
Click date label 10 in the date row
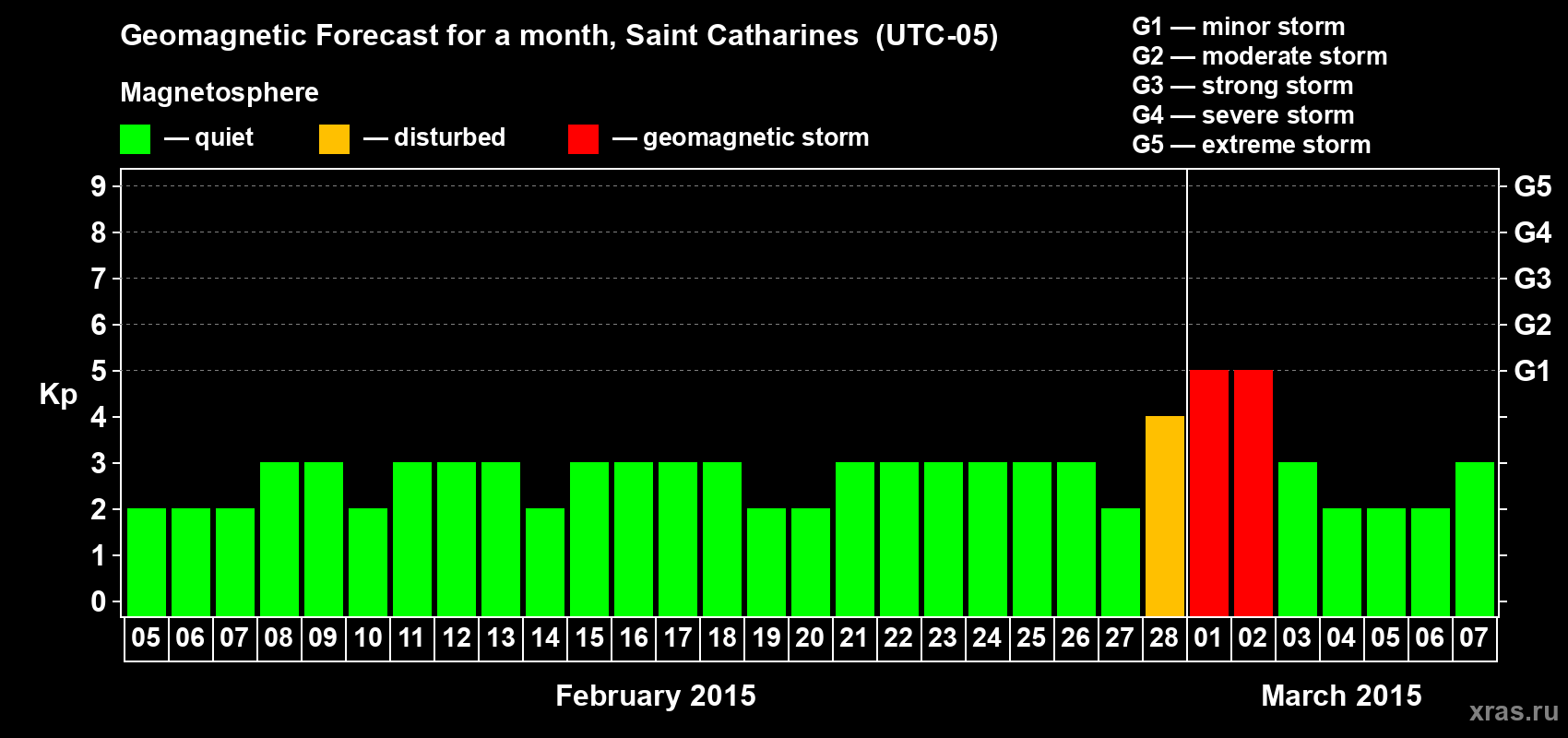368,637
